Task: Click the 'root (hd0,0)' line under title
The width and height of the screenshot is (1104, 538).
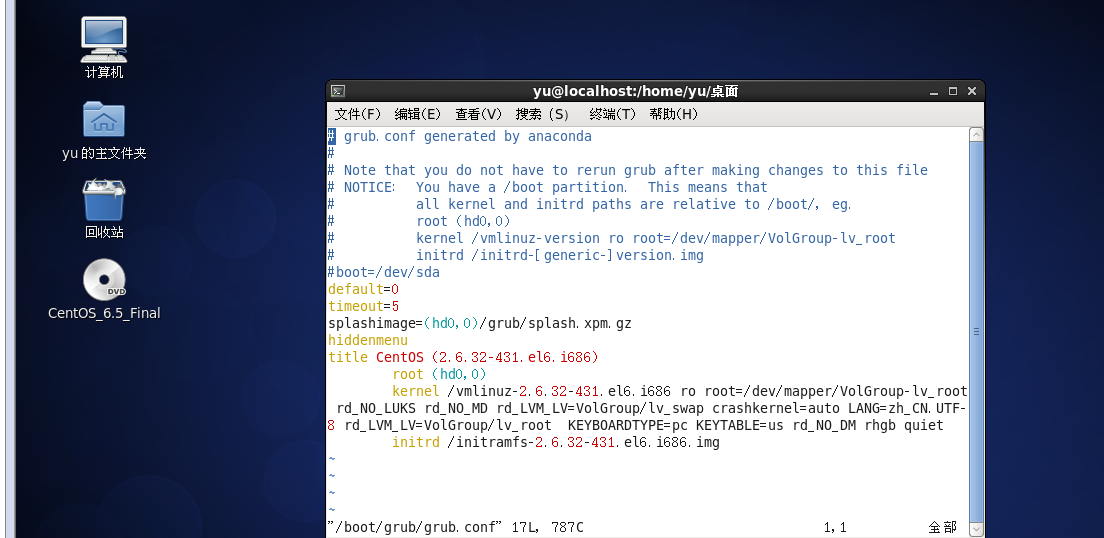Action: [439, 374]
